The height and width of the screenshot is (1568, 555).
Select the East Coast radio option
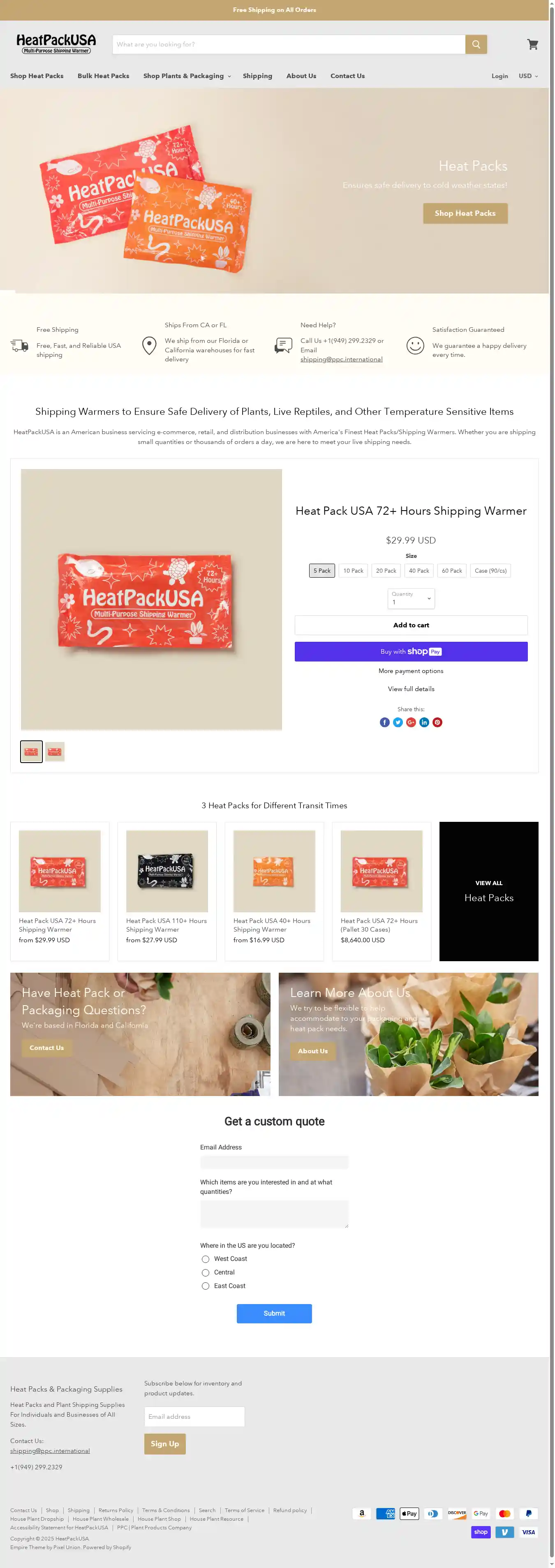[206, 1286]
